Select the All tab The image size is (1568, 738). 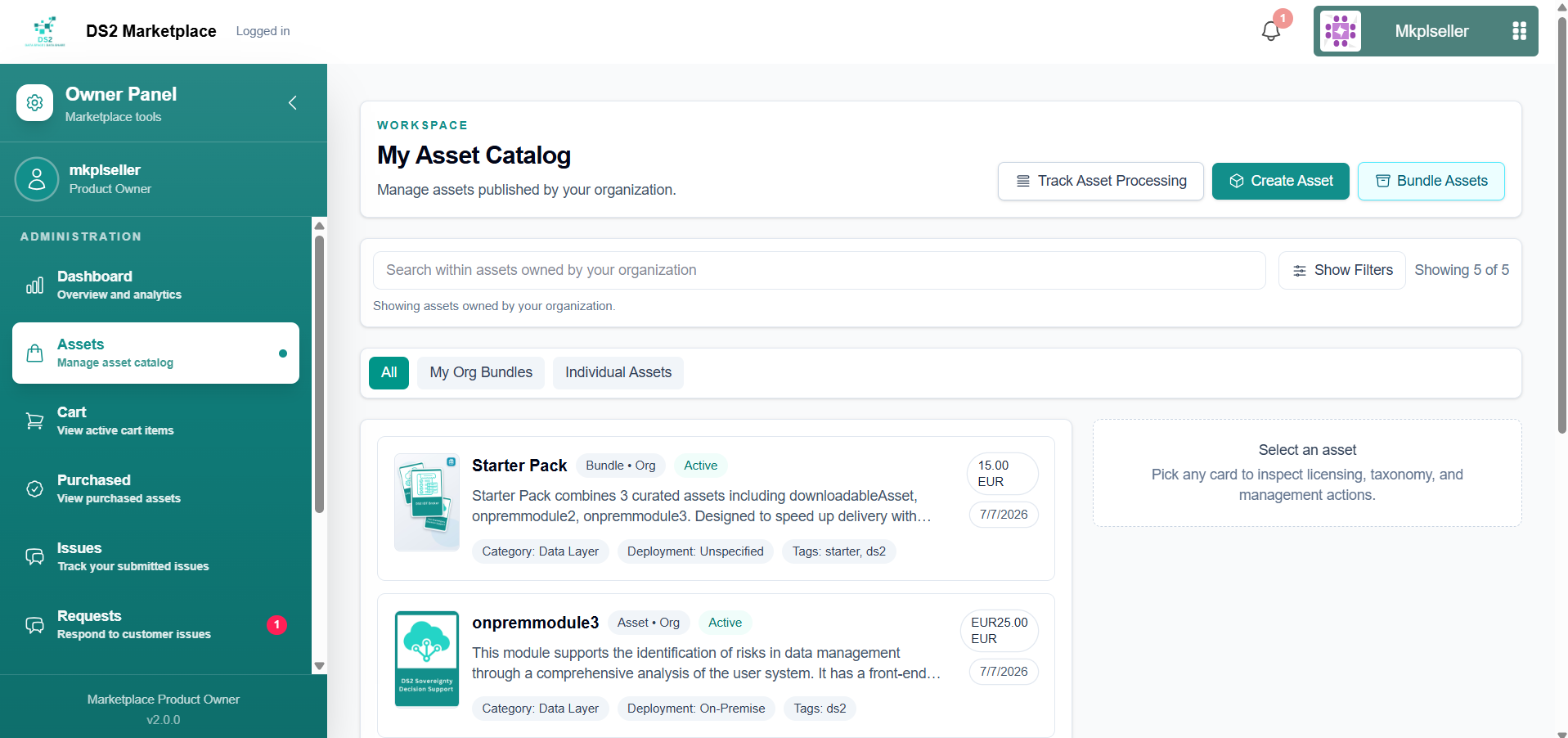click(389, 373)
